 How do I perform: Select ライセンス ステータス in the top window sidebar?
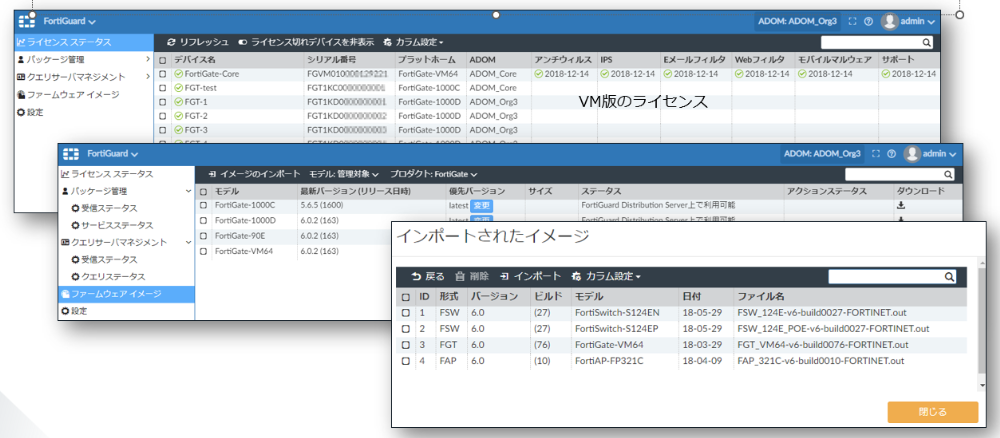(x=84, y=42)
